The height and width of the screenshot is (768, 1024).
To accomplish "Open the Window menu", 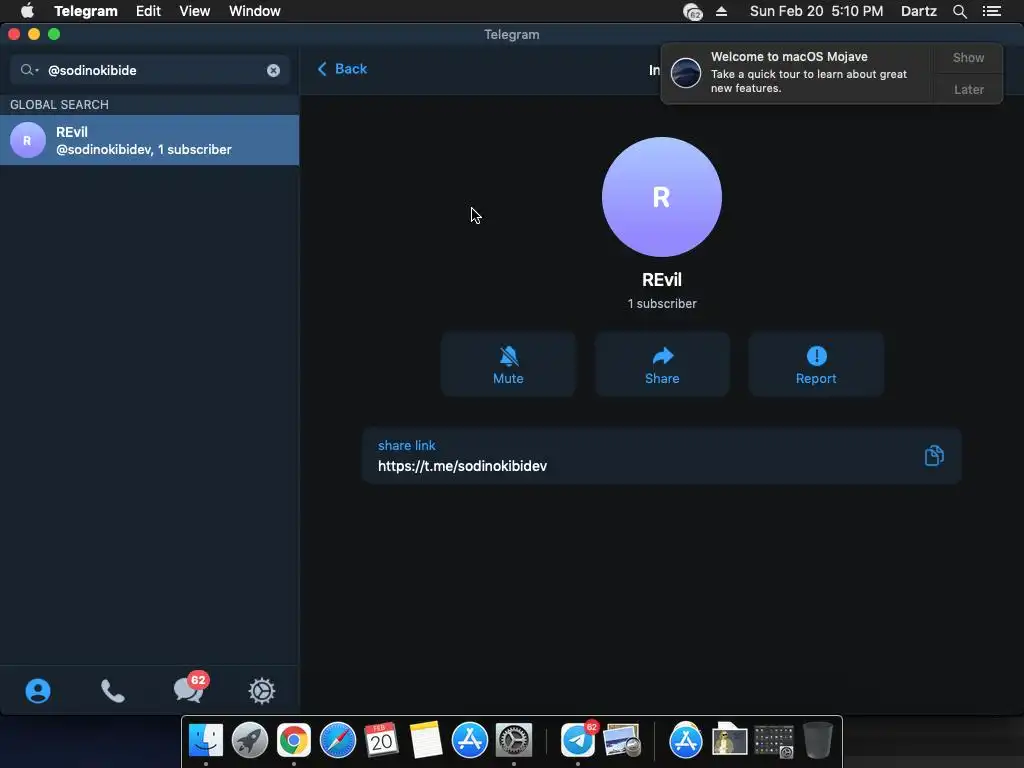I will click(255, 11).
